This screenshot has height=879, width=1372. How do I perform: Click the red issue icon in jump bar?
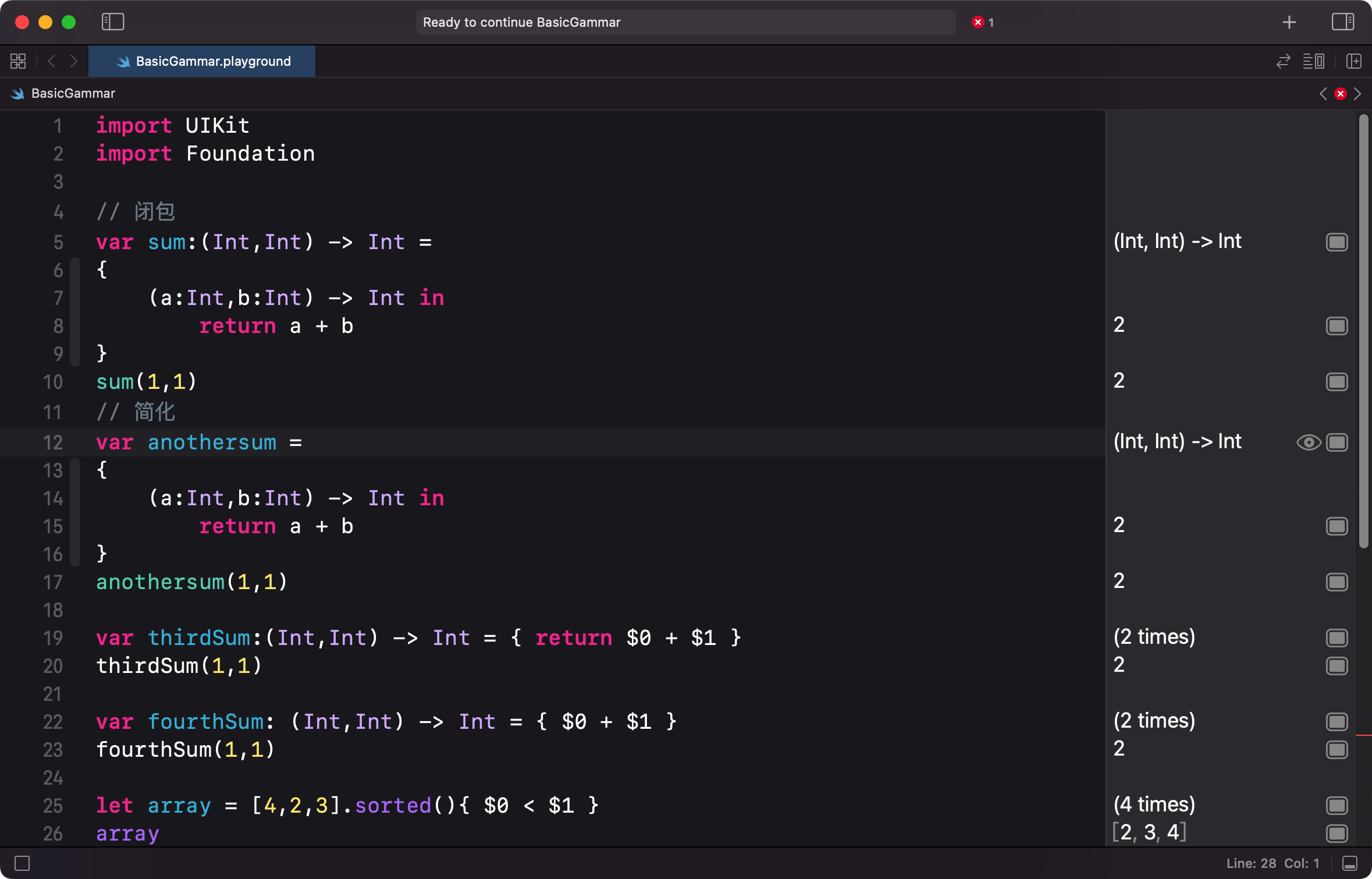pos(1341,94)
